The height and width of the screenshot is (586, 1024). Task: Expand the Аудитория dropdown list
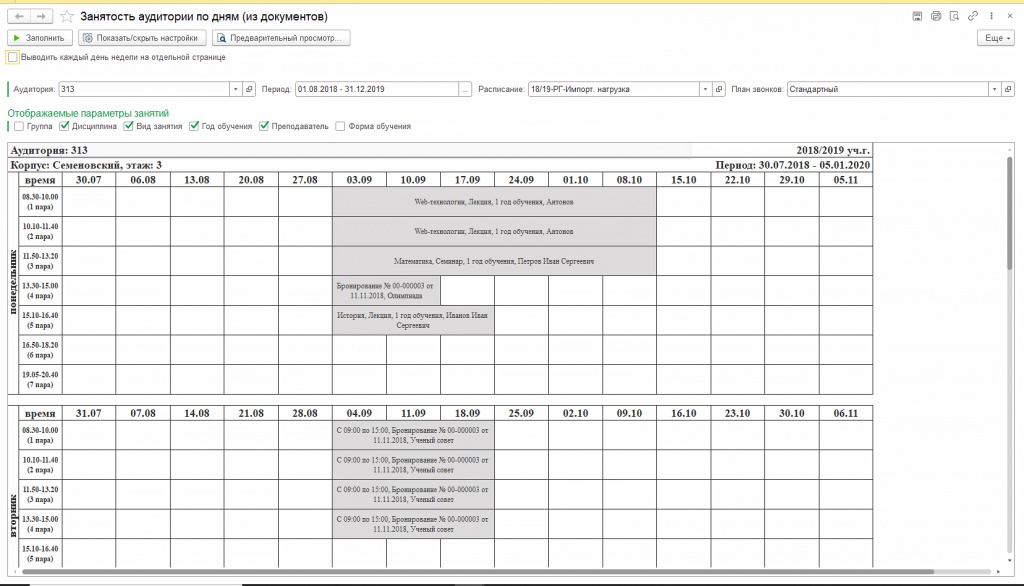pyautogui.click(x=237, y=89)
